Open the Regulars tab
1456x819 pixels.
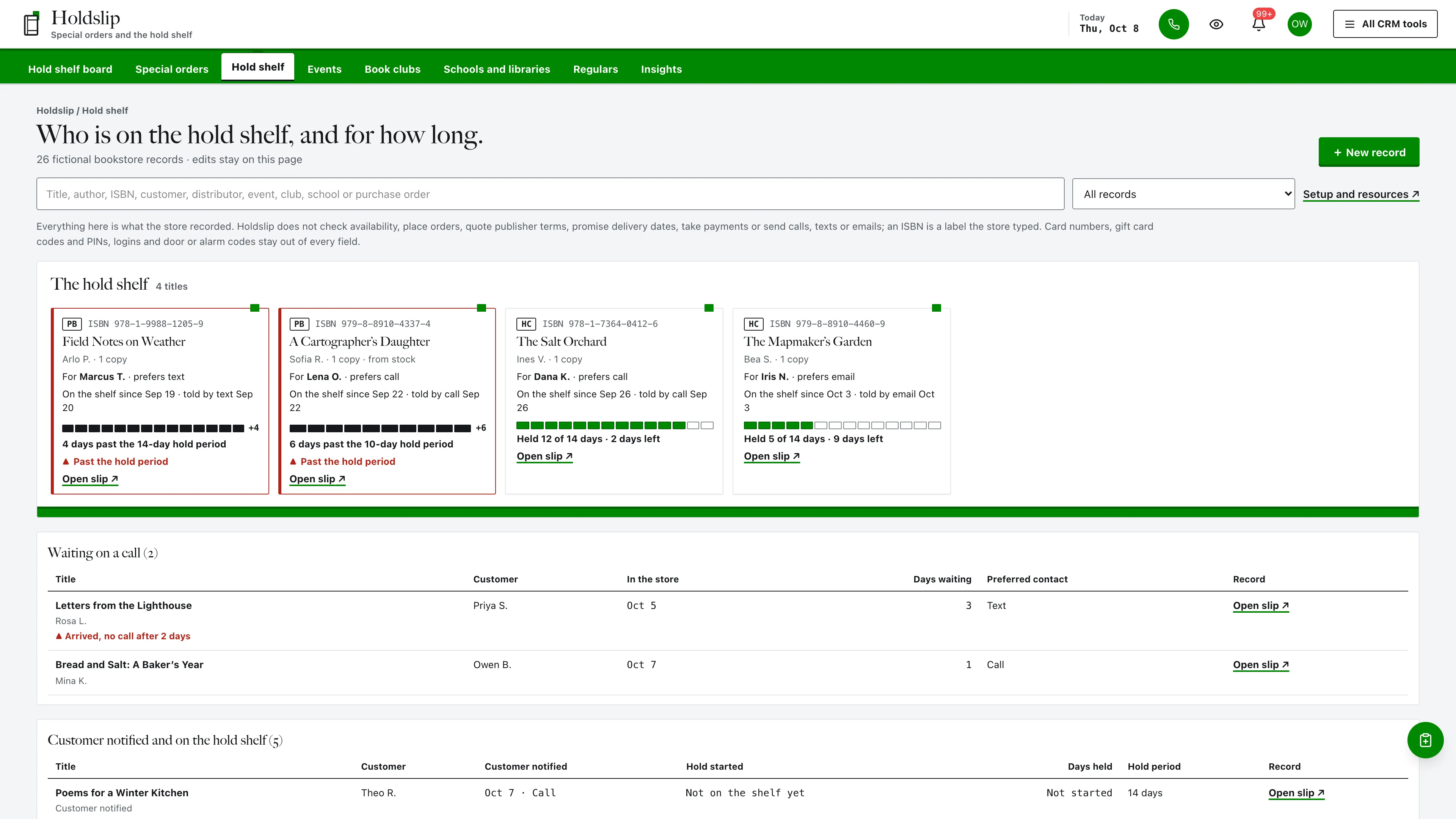595,69
